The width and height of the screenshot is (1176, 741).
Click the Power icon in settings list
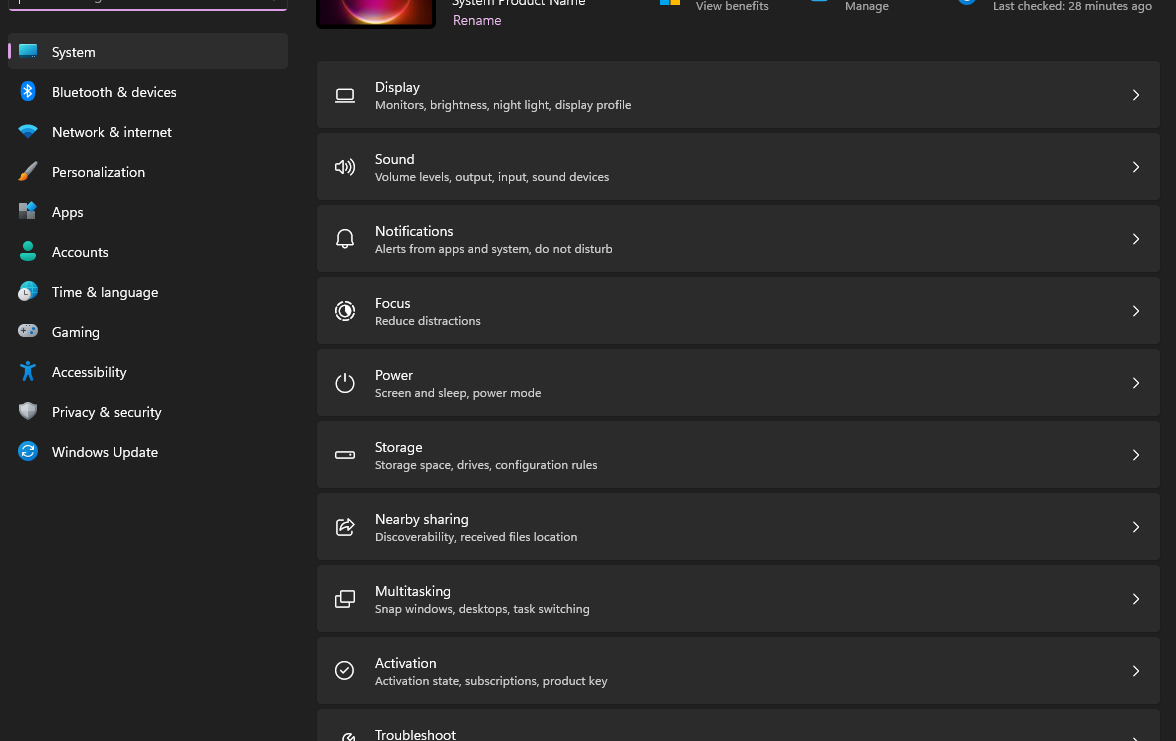[x=345, y=383]
